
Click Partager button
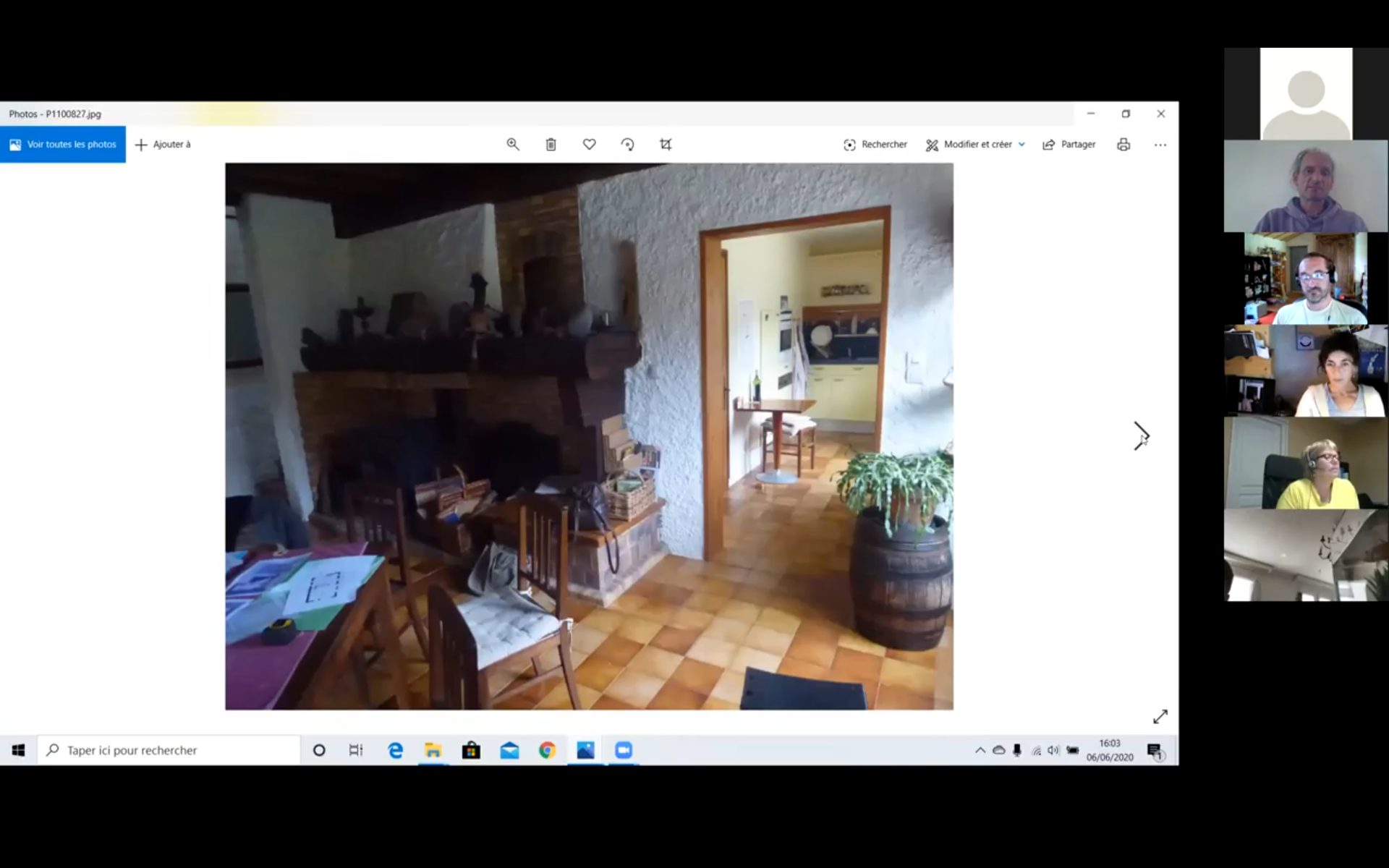pos(1069,145)
